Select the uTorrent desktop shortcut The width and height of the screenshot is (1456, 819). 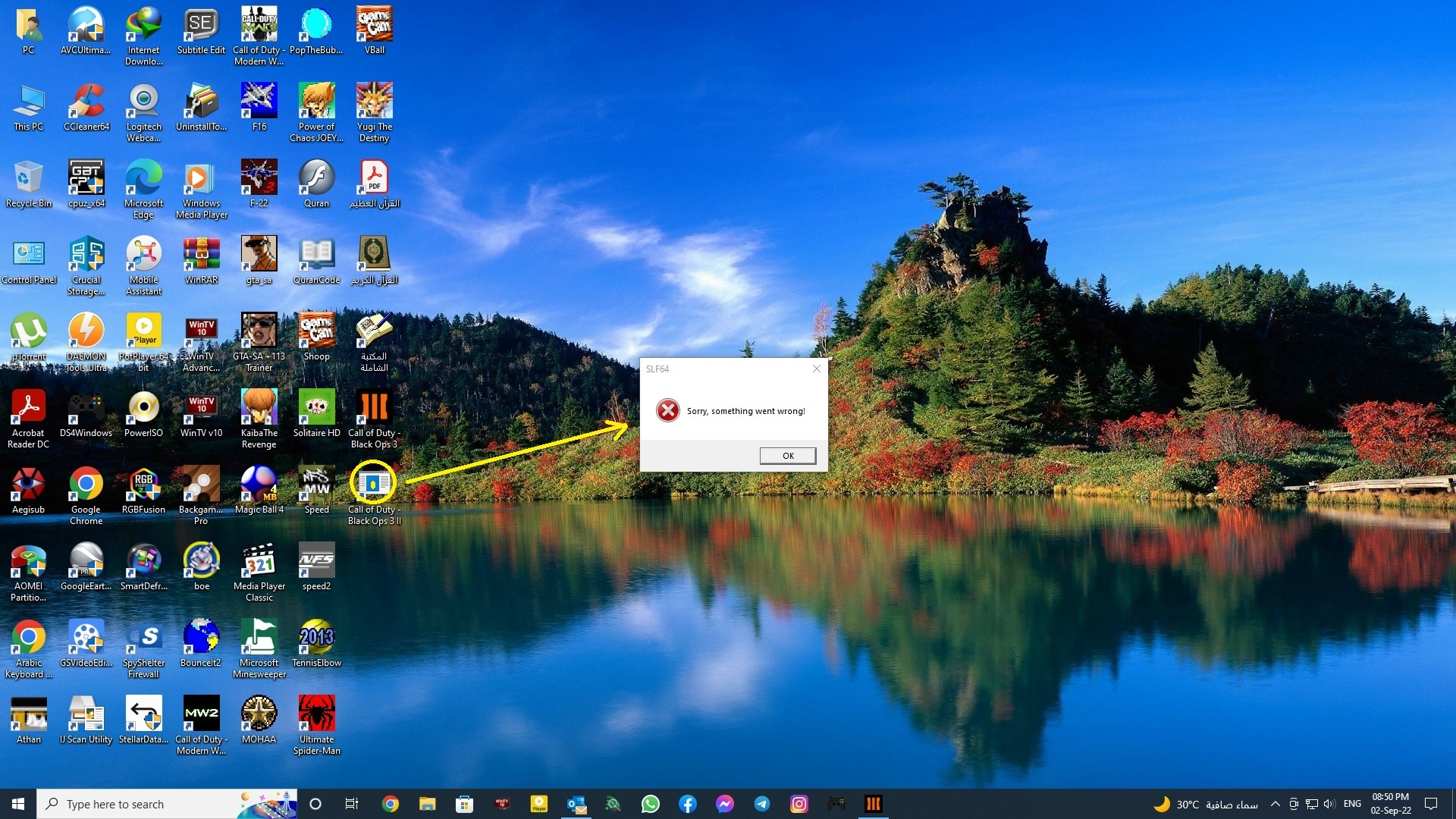pos(28,337)
